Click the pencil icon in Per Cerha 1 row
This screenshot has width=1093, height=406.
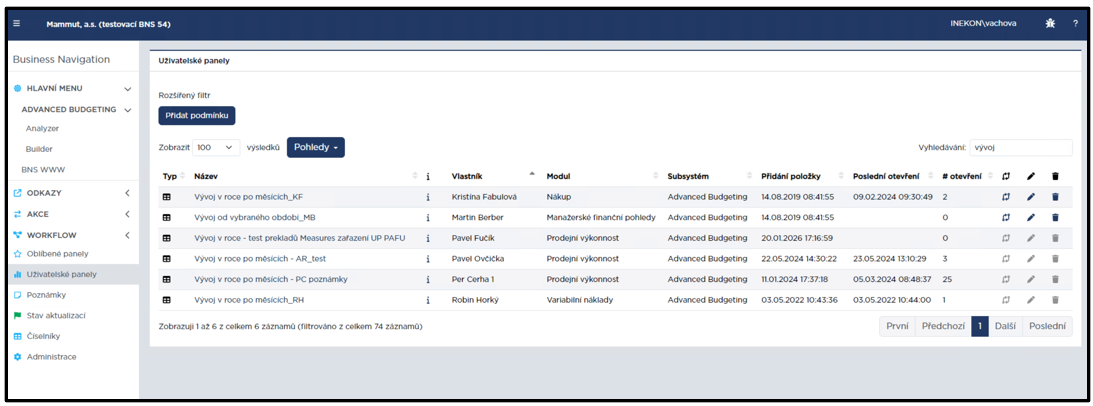tap(1031, 279)
